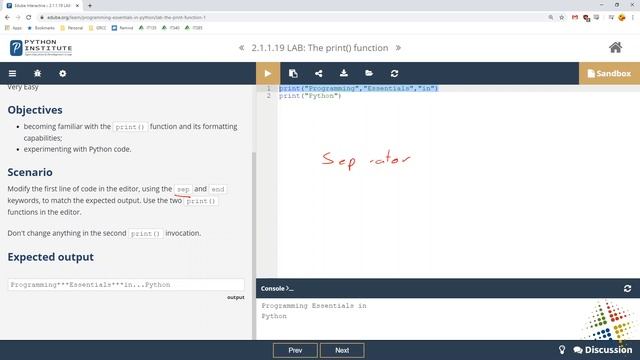Click the browser forward arrow
Screen dimensions: 640x360
click(18, 18)
